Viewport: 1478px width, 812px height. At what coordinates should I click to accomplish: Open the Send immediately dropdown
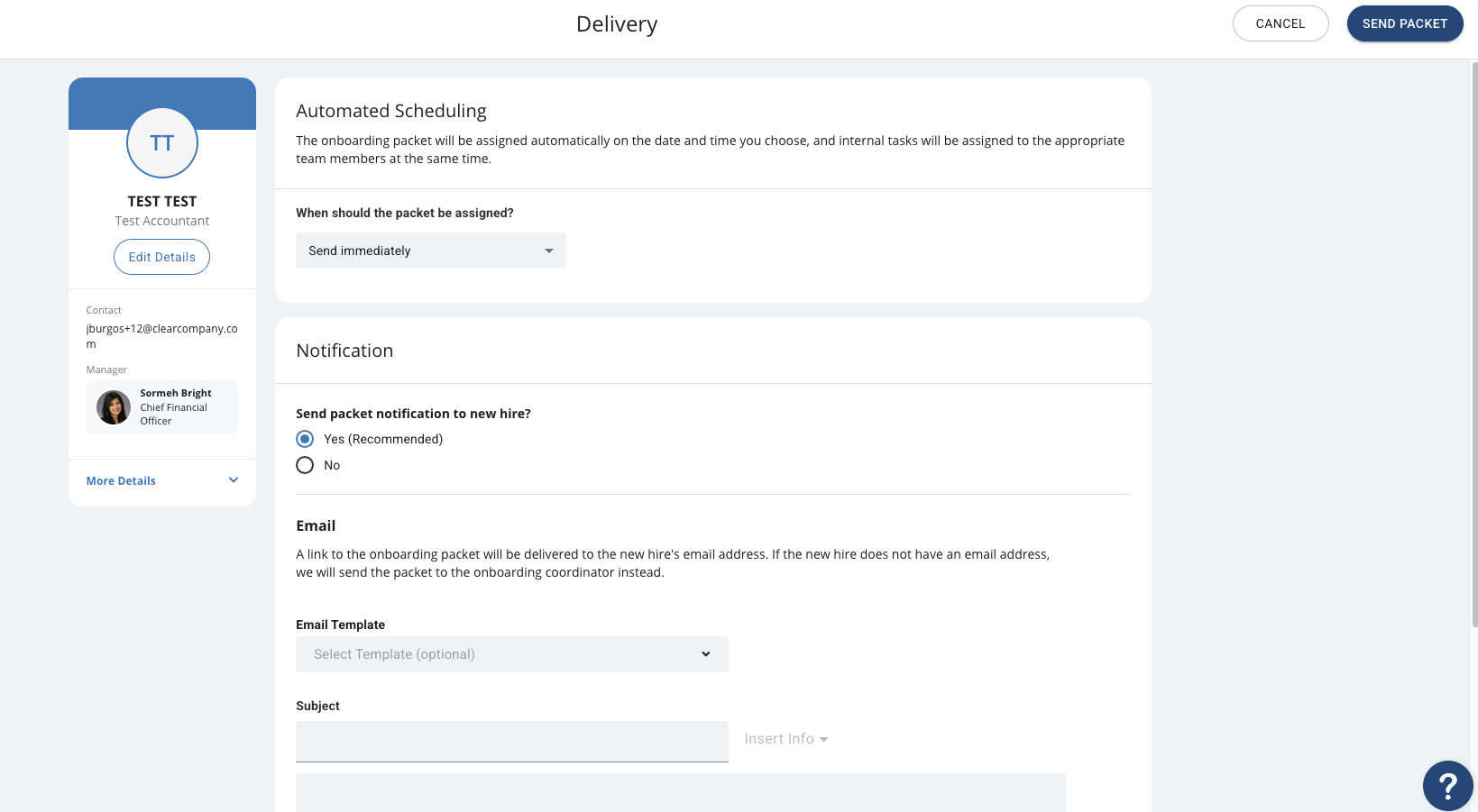431,251
